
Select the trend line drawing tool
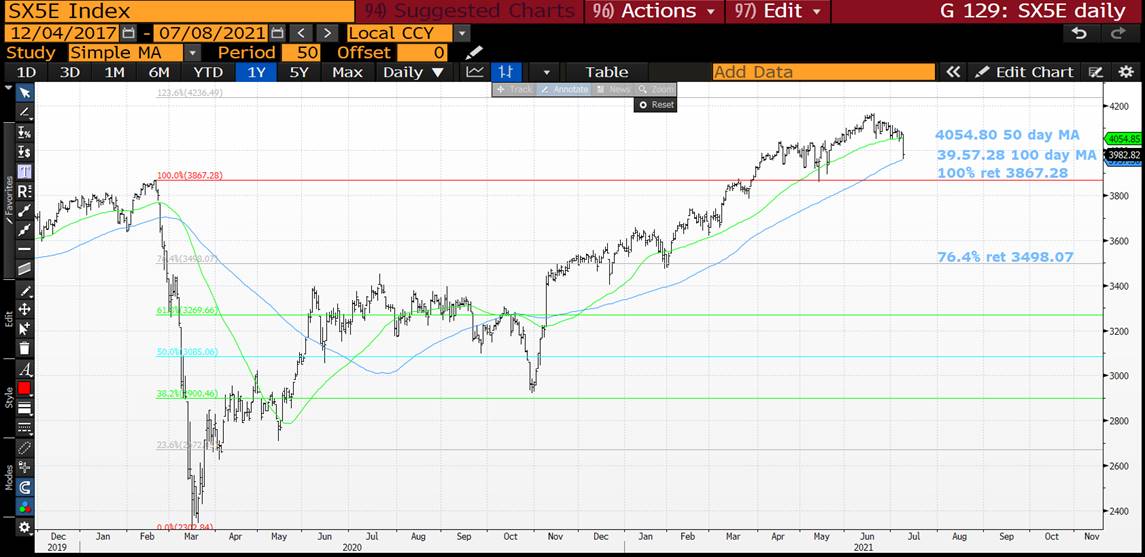click(24, 112)
